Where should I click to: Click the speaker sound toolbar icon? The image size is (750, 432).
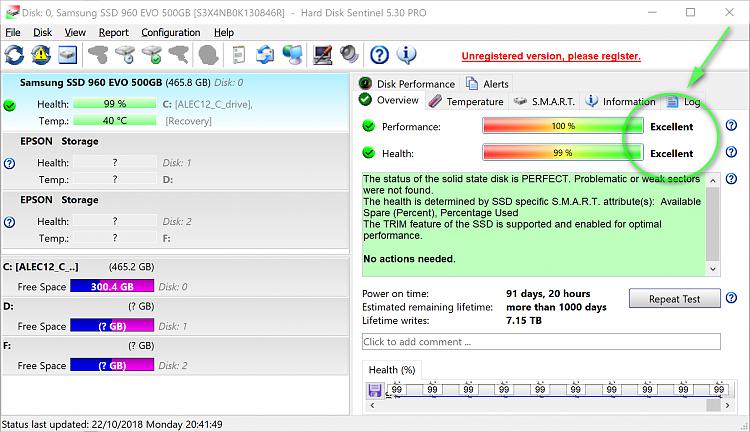click(x=349, y=55)
